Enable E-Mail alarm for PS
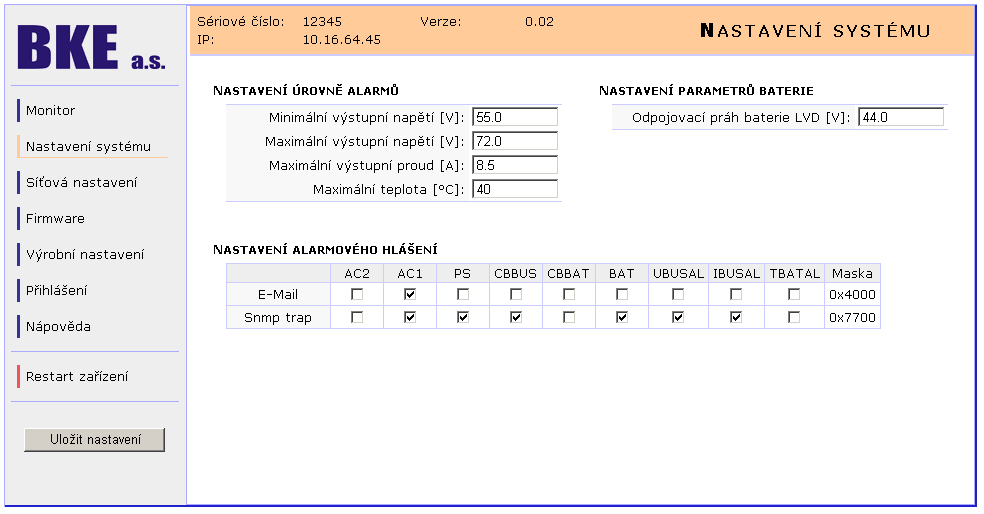 (x=463, y=294)
